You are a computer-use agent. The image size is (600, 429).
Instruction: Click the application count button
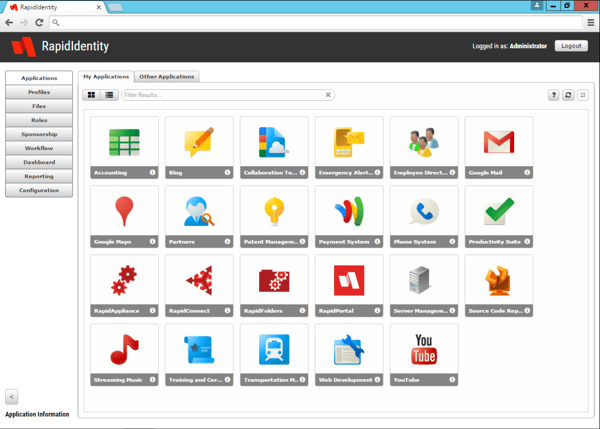click(x=582, y=95)
